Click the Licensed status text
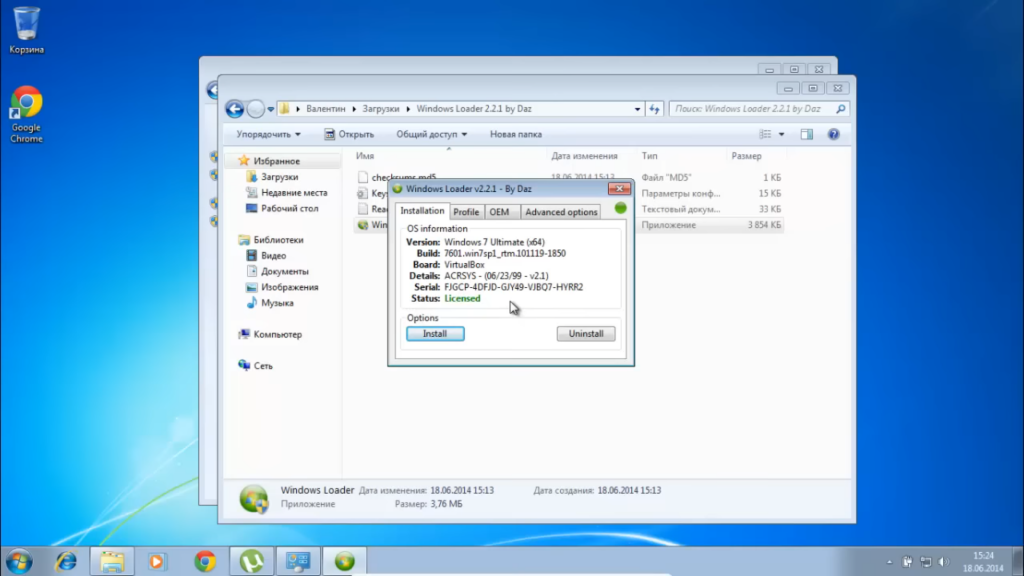The image size is (1024, 576). click(x=462, y=298)
